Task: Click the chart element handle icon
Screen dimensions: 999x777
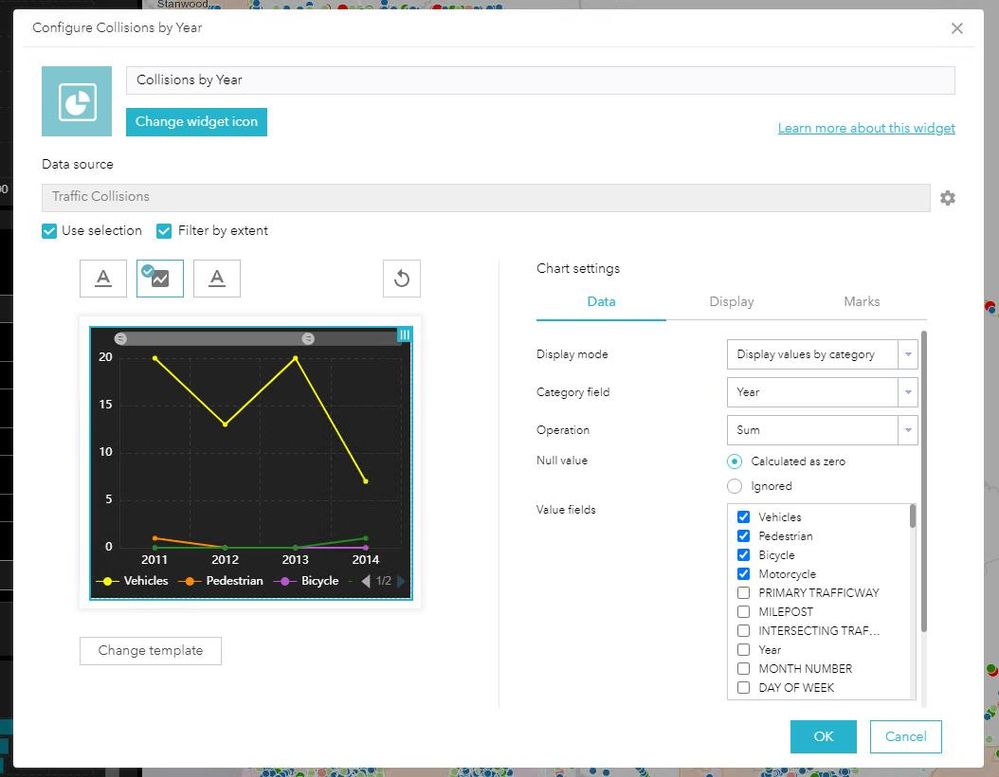Action: [x=404, y=335]
